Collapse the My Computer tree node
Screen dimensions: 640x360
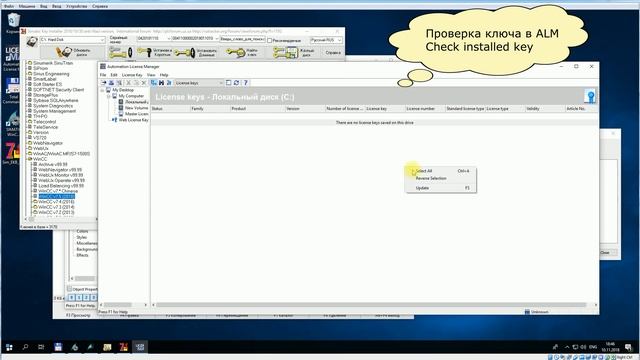[x=109, y=96]
